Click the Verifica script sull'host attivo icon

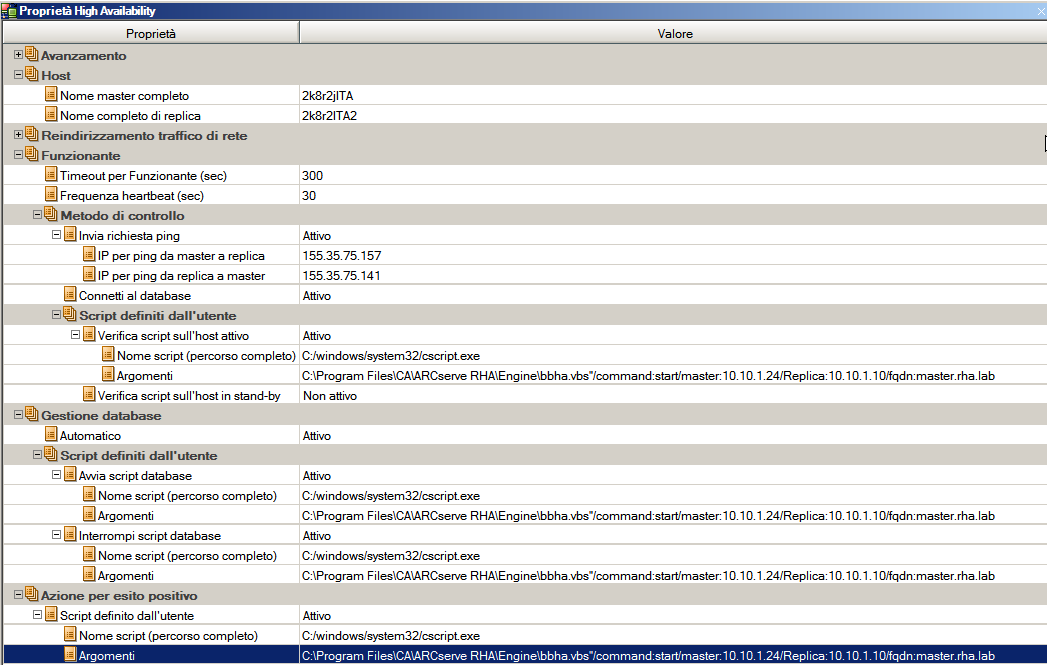point(89,335)
